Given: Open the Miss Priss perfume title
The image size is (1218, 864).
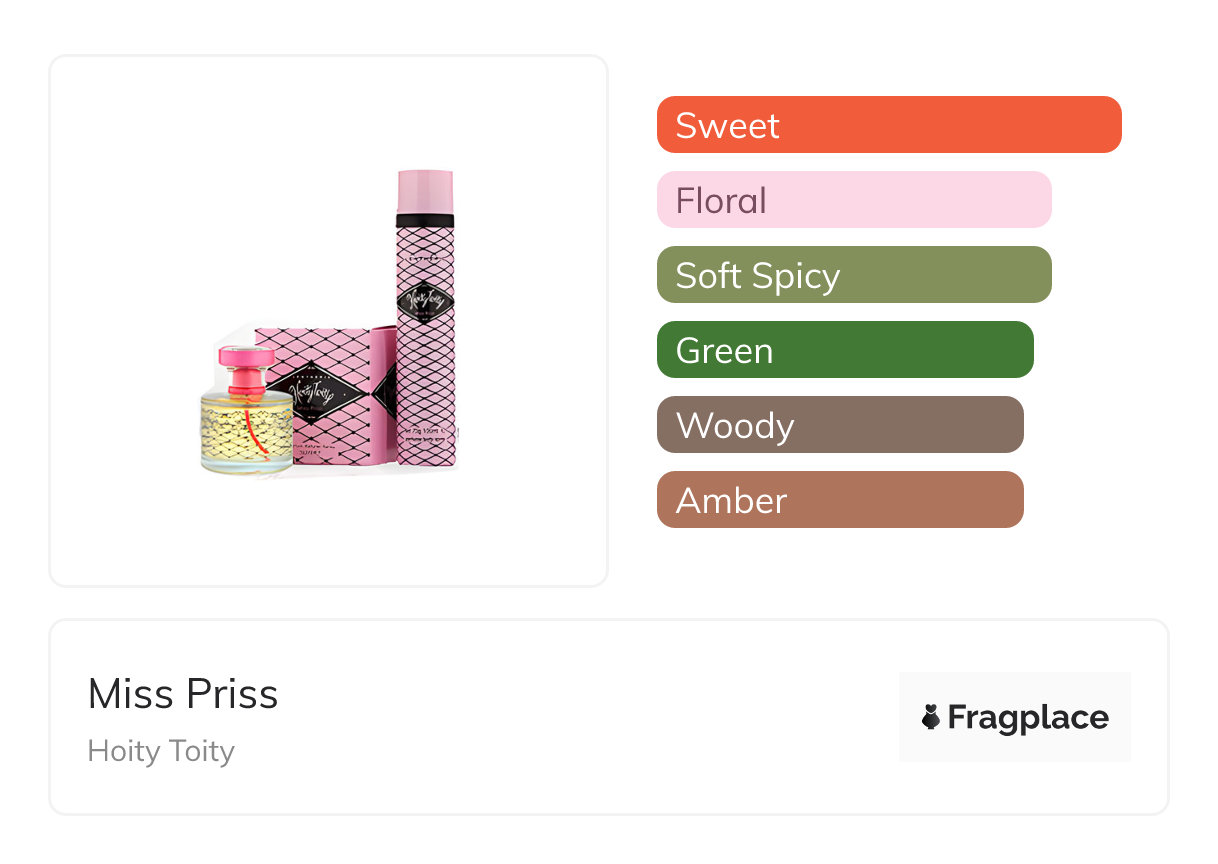Looking at the screenshot, I should [x=183, y=694].
